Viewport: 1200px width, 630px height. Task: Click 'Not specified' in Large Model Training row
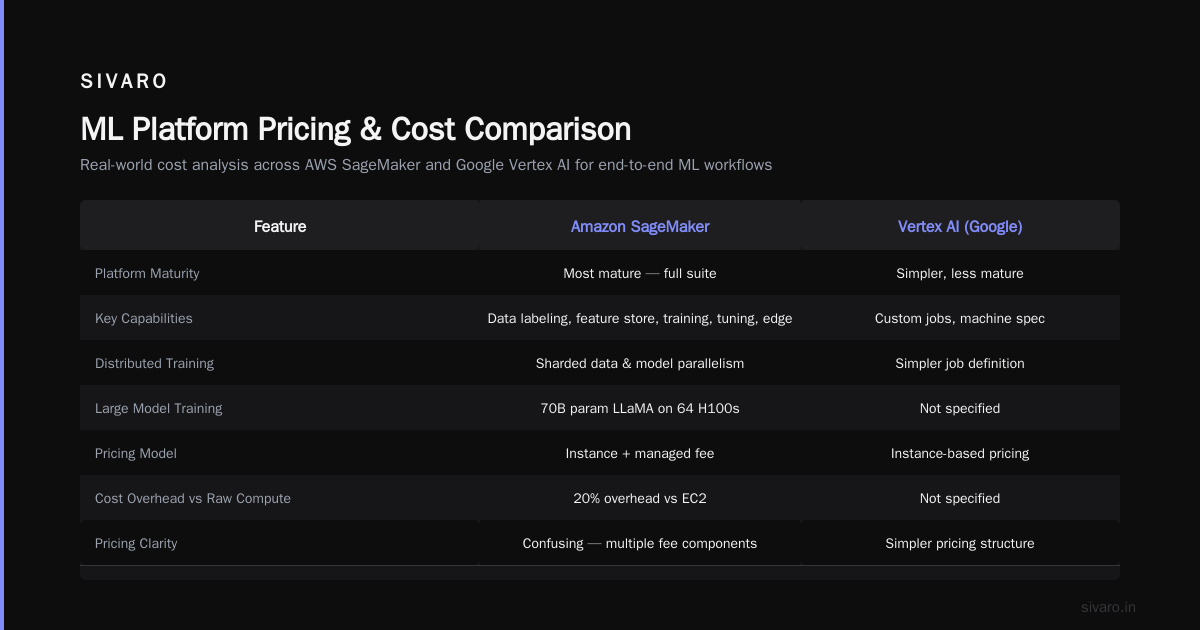point(960,408)
